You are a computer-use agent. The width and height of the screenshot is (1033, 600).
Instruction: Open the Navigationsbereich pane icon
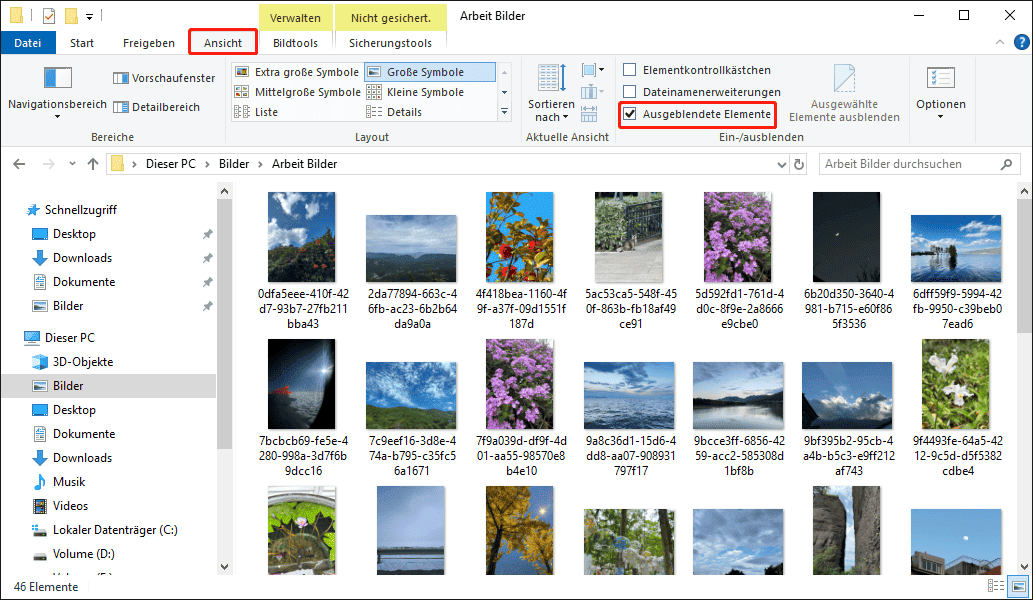pyautogui.click(x=57, y=78)
